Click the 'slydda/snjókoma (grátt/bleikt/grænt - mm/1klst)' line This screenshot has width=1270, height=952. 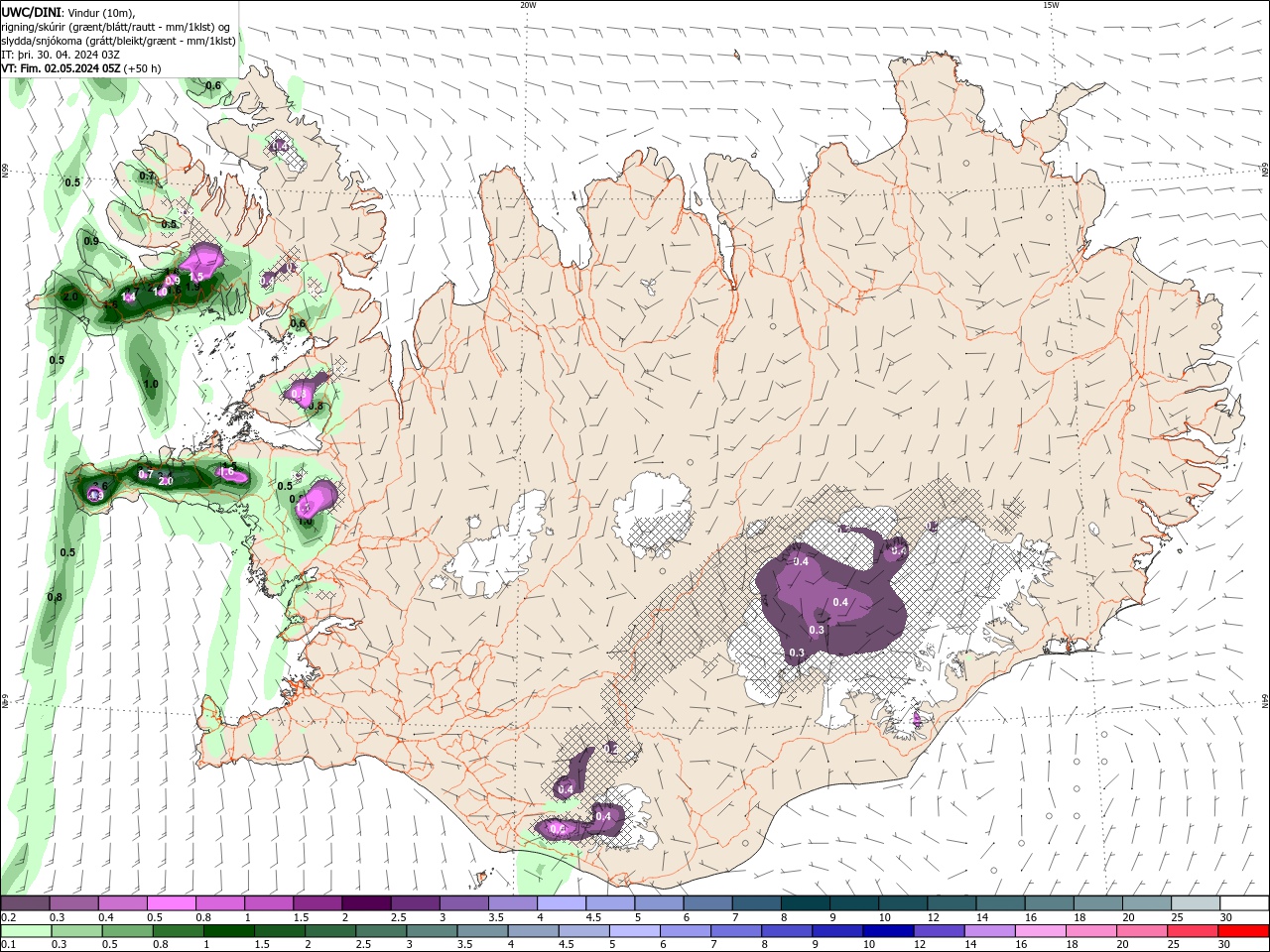click(x=119, y=41)
